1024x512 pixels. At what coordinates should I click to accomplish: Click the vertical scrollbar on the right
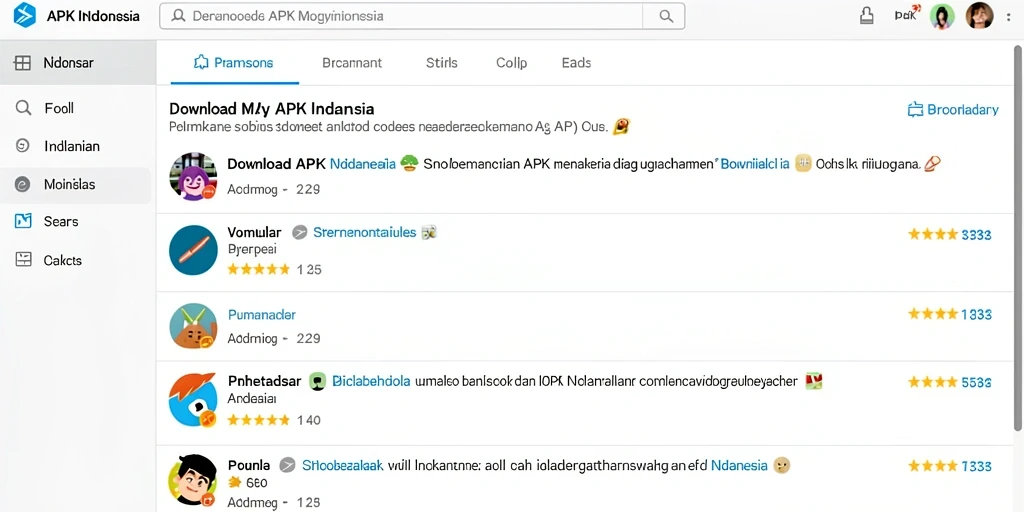[1017, 238]
